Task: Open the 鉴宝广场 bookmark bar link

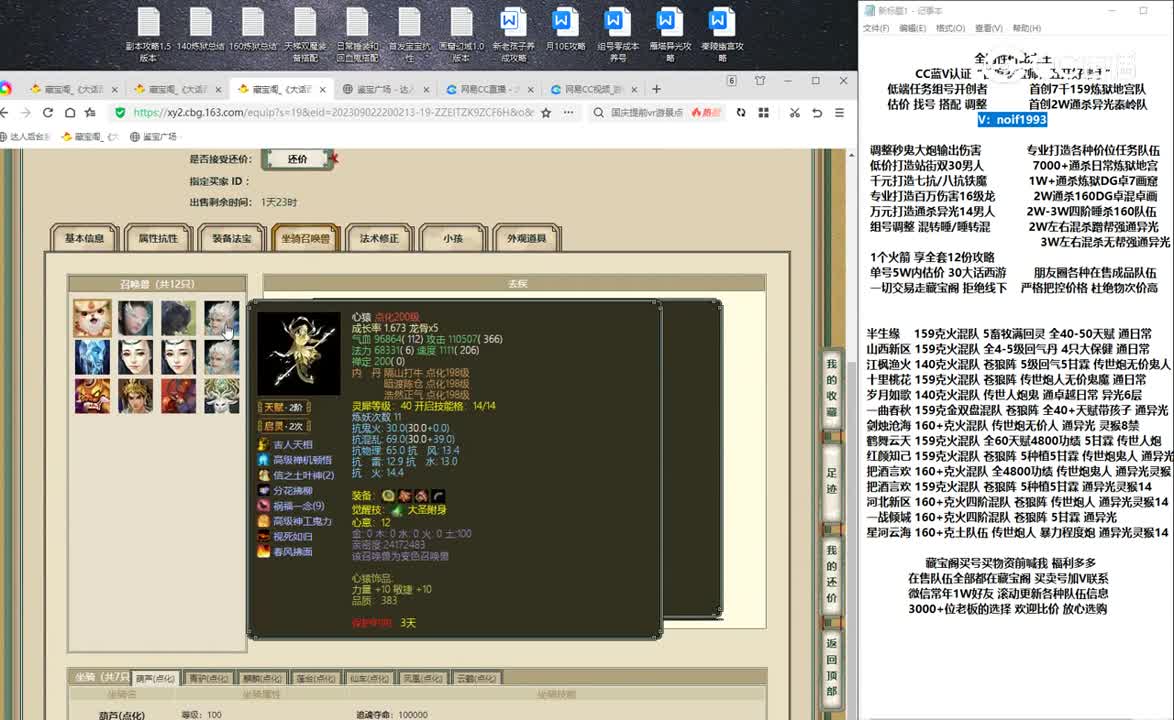Action: (x=153, y=136)
